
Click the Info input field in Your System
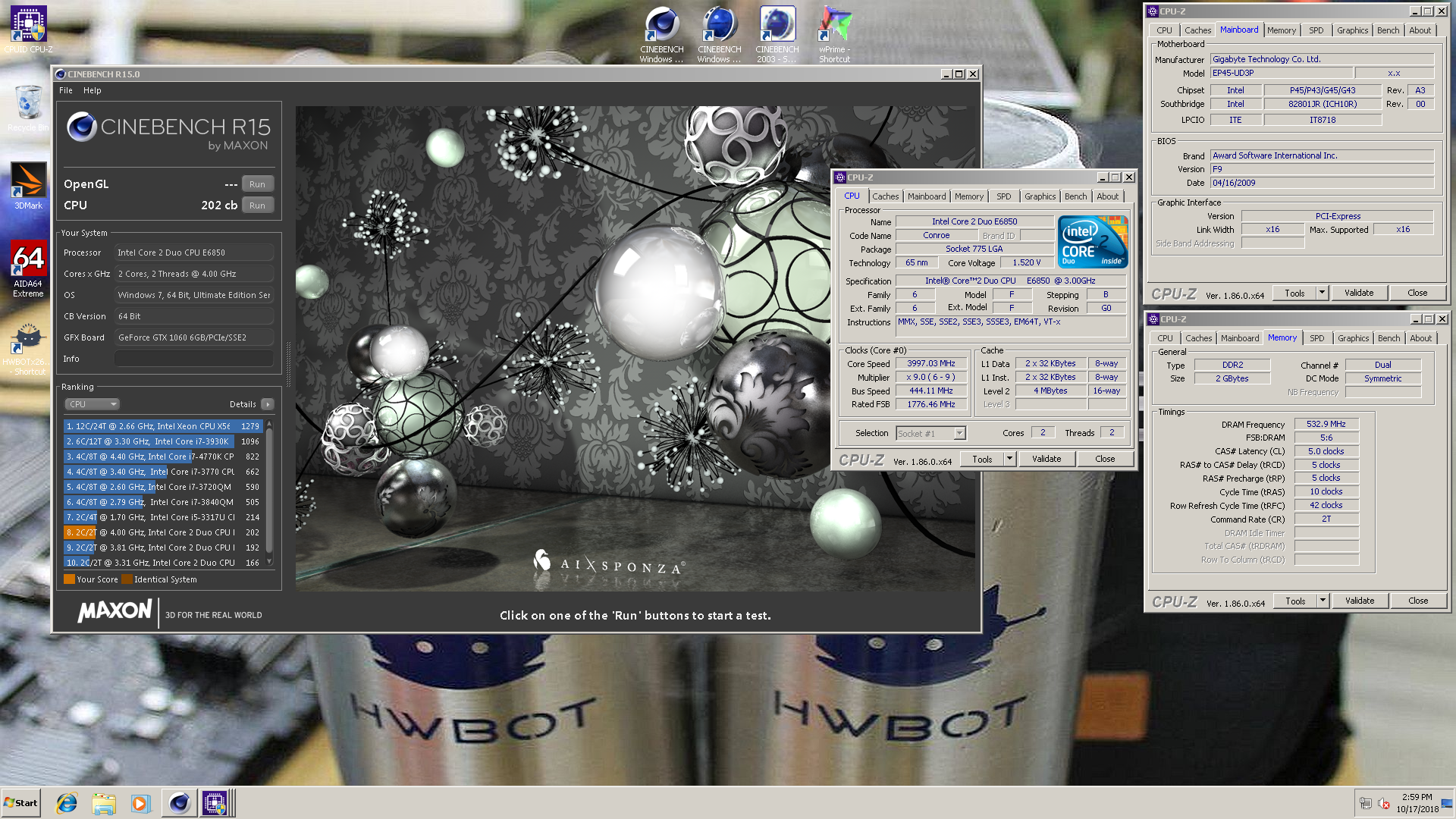pos(194,359)
